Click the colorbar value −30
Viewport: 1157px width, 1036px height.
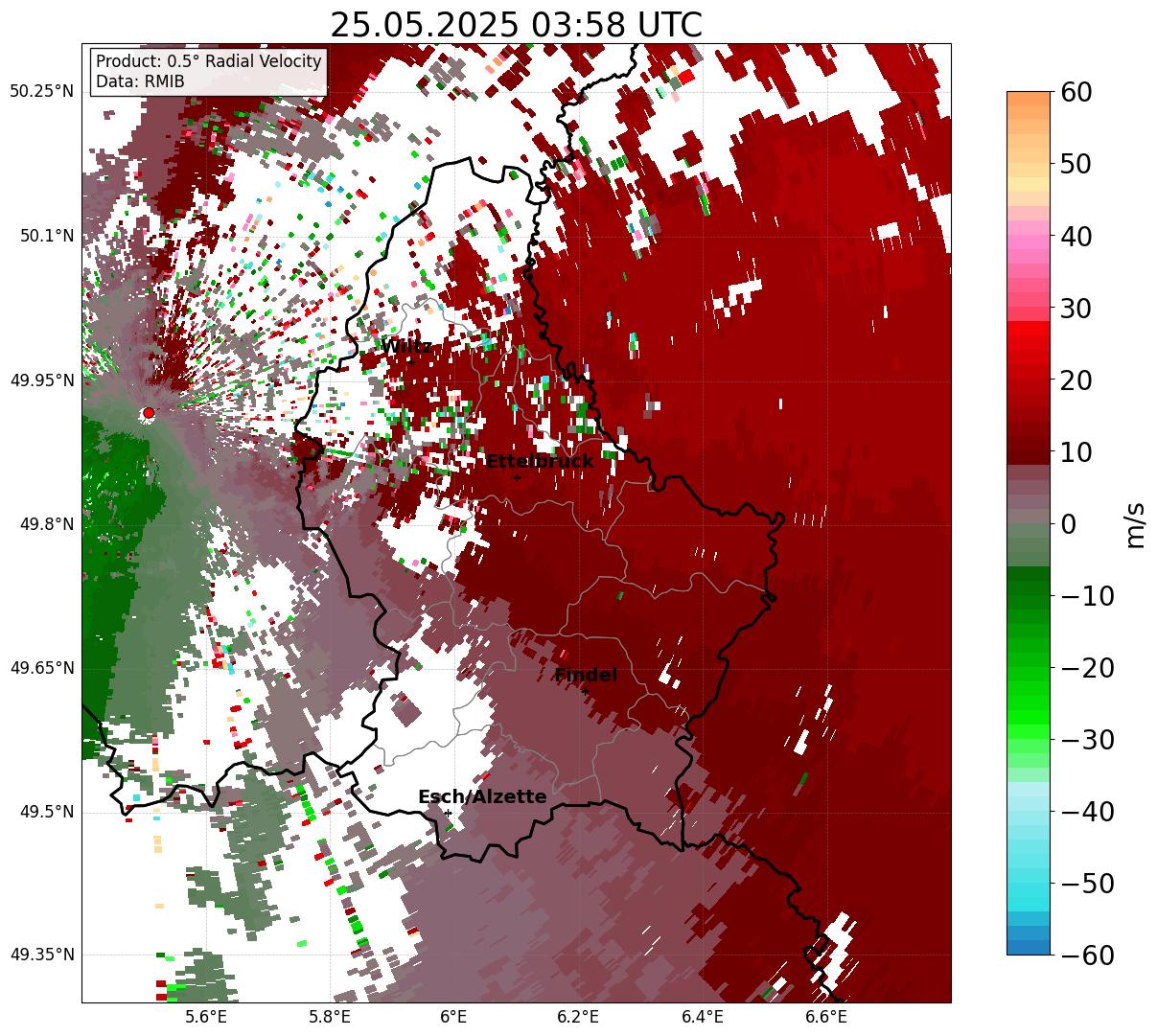(x=1087, y=740)
